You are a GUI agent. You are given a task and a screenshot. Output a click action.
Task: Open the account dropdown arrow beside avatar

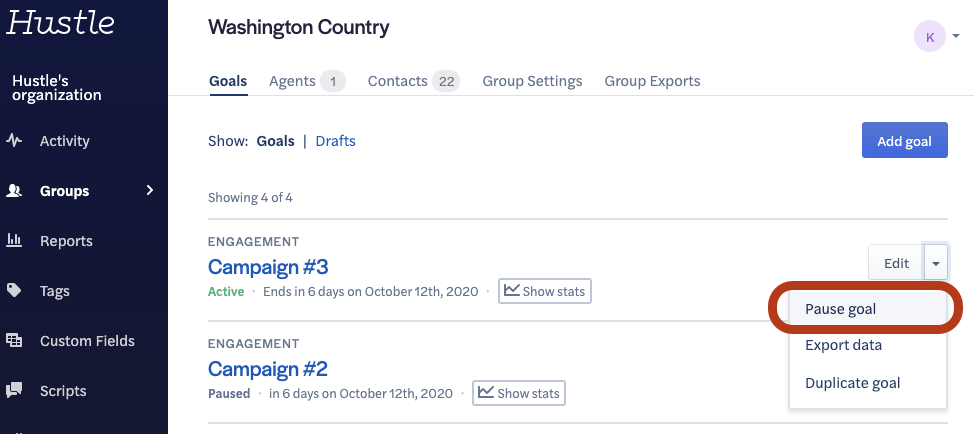click(956, 37)
